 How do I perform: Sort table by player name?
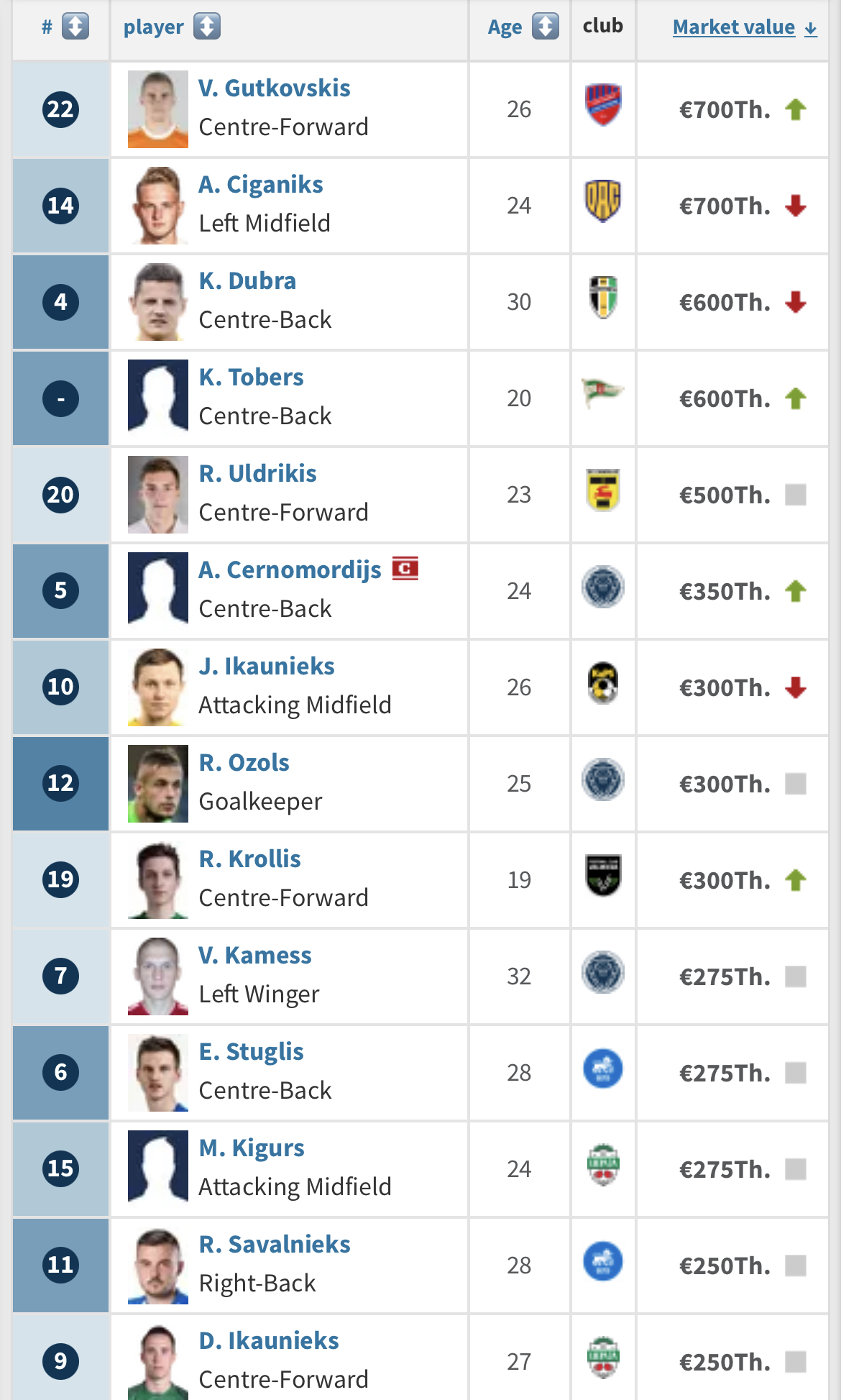[206, 27]
